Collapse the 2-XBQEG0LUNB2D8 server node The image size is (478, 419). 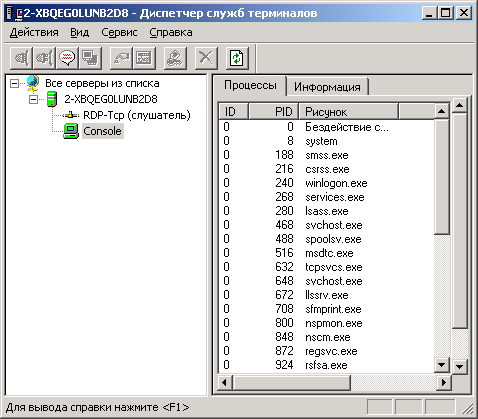(x=33, y=99)
